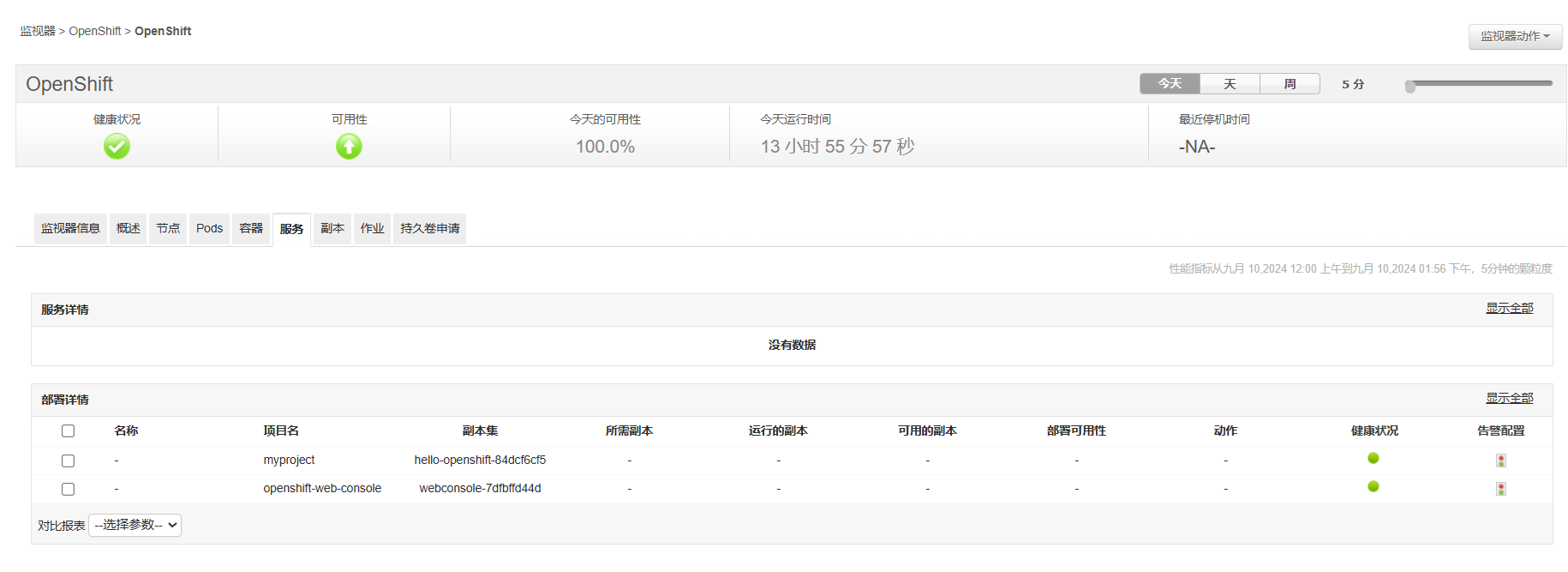The image size is (1568, 572).
Task: Click the 部署可用性 column header
Action: coord(1076,431)
